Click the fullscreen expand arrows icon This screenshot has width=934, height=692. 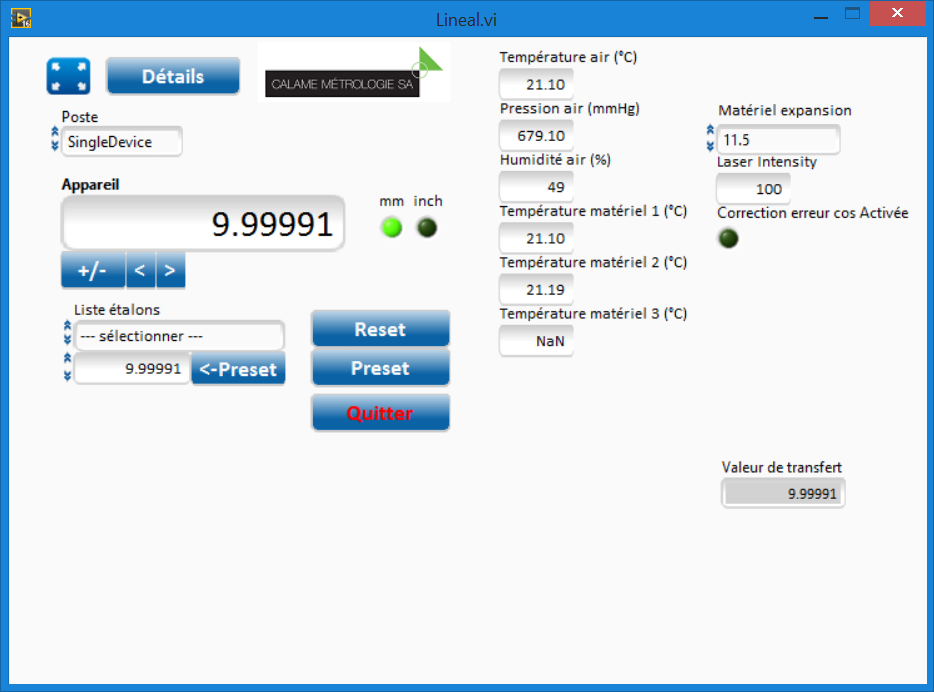coord(68,77)
